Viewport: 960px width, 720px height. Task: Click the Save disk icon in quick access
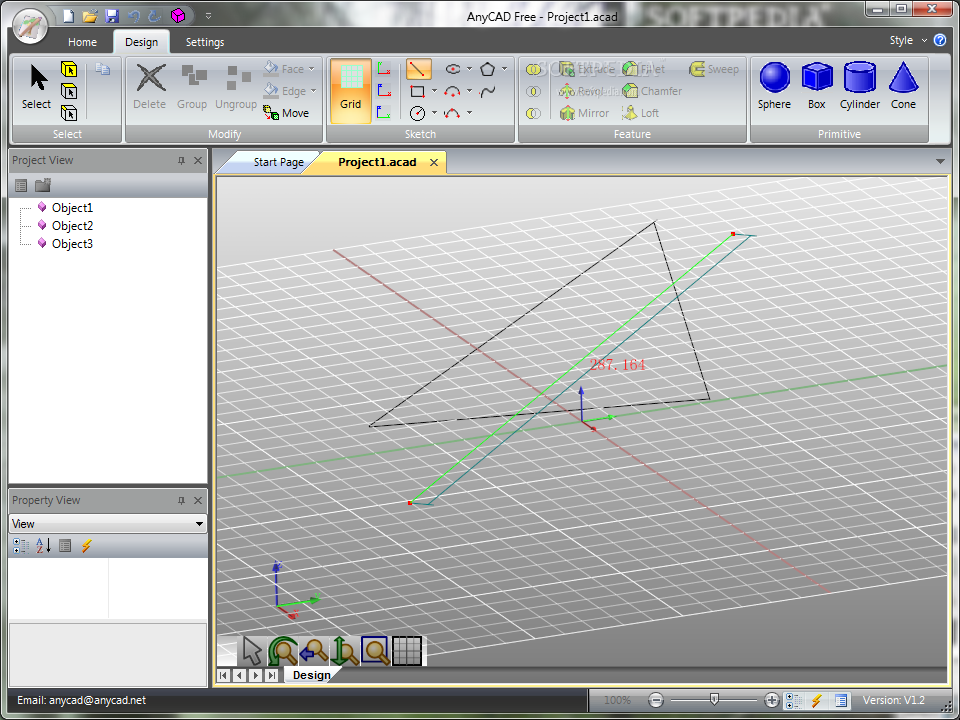(111, 16)
